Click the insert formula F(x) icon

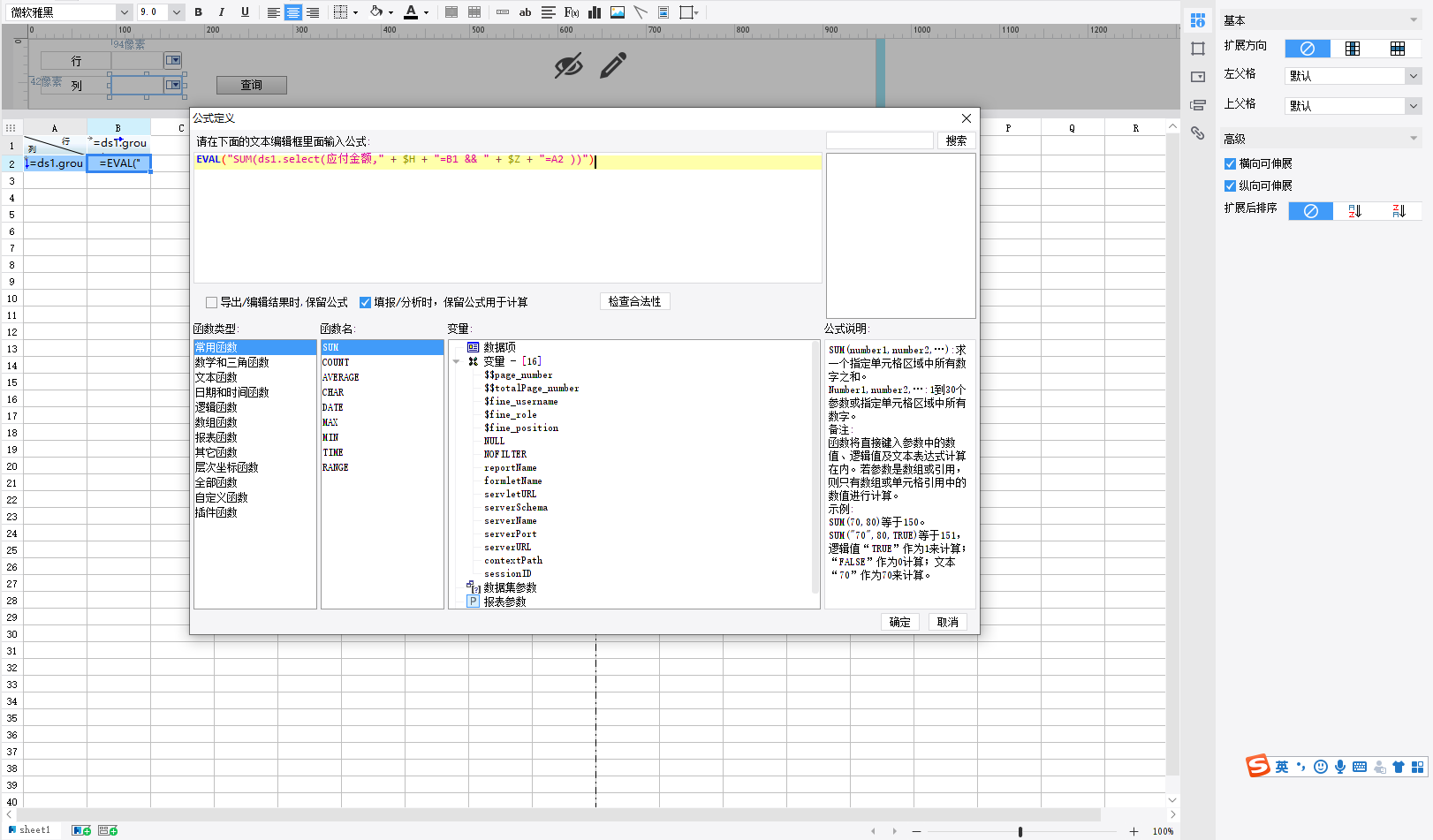pos(572,12)
